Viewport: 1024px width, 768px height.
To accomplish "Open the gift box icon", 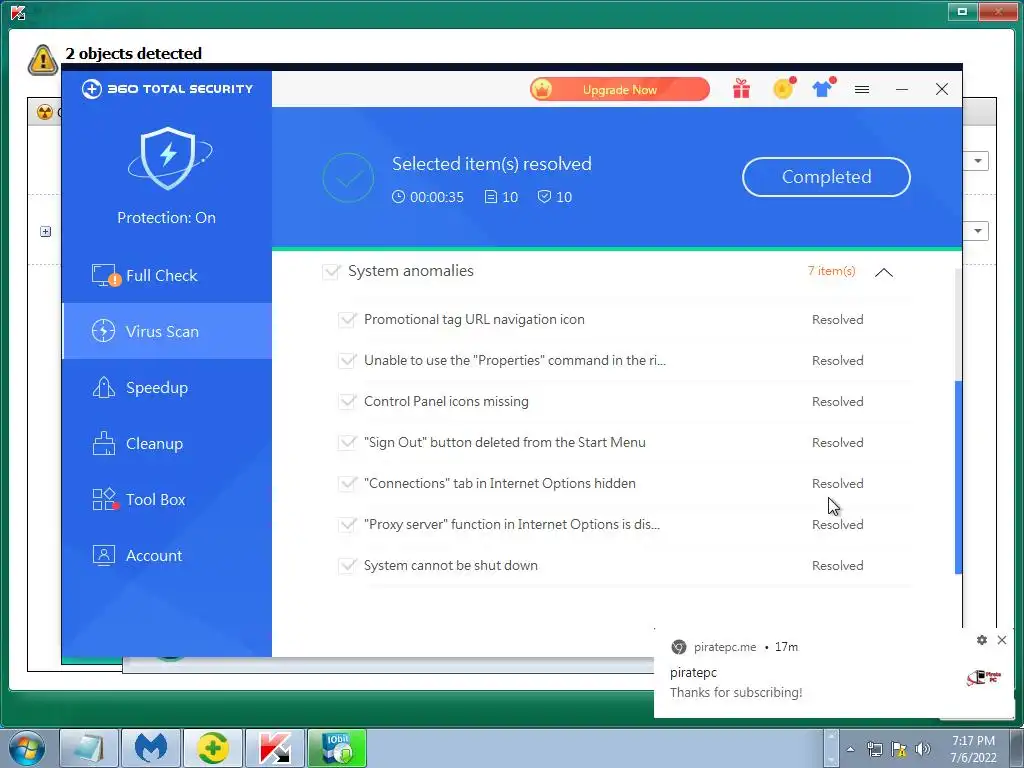I will (741, 88).
